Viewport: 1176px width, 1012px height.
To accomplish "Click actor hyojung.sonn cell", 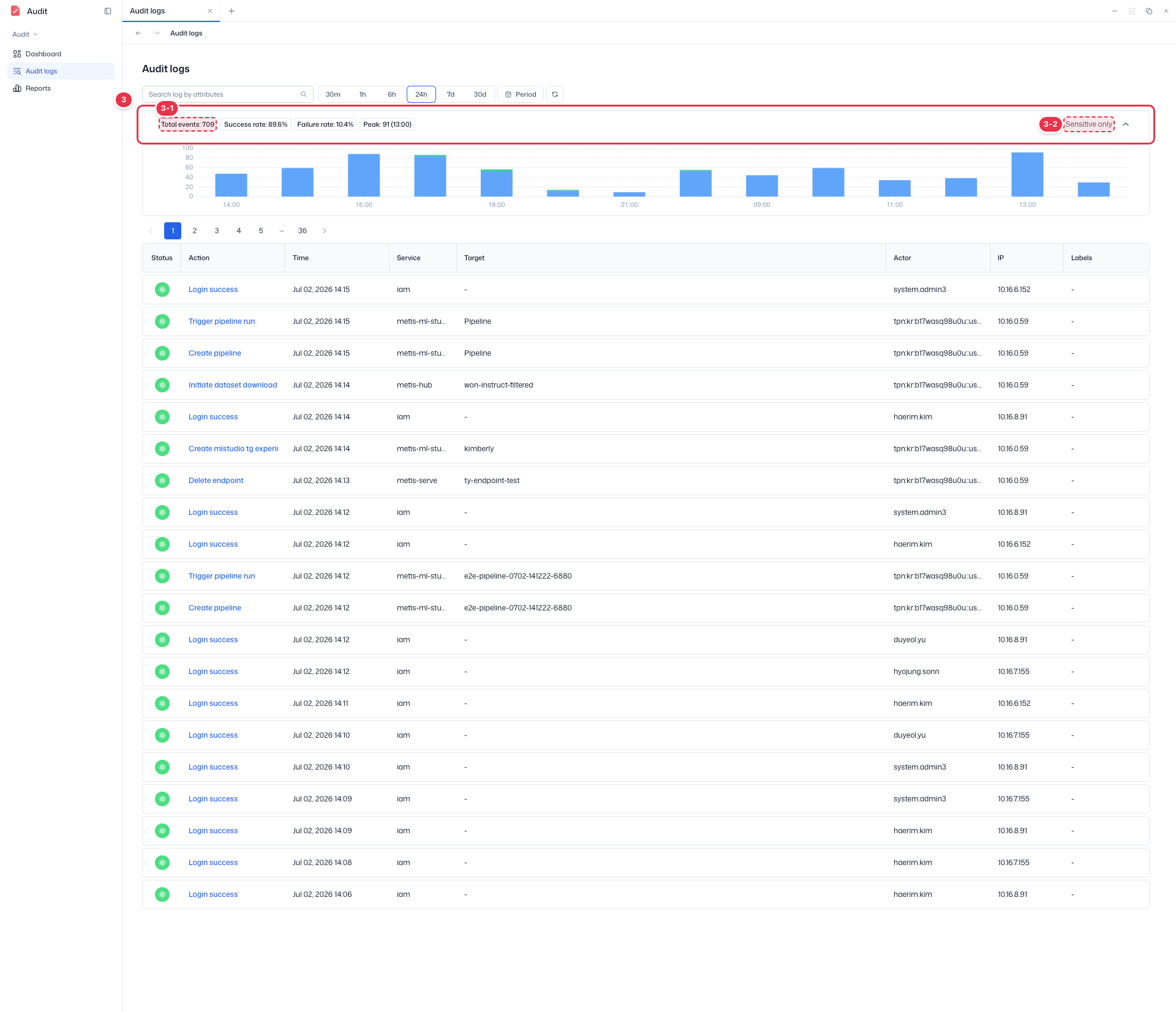I will [916, 672].
